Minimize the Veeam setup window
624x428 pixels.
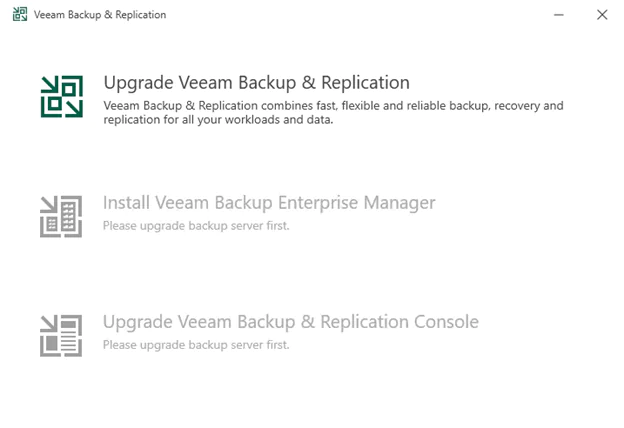point(555,15)
